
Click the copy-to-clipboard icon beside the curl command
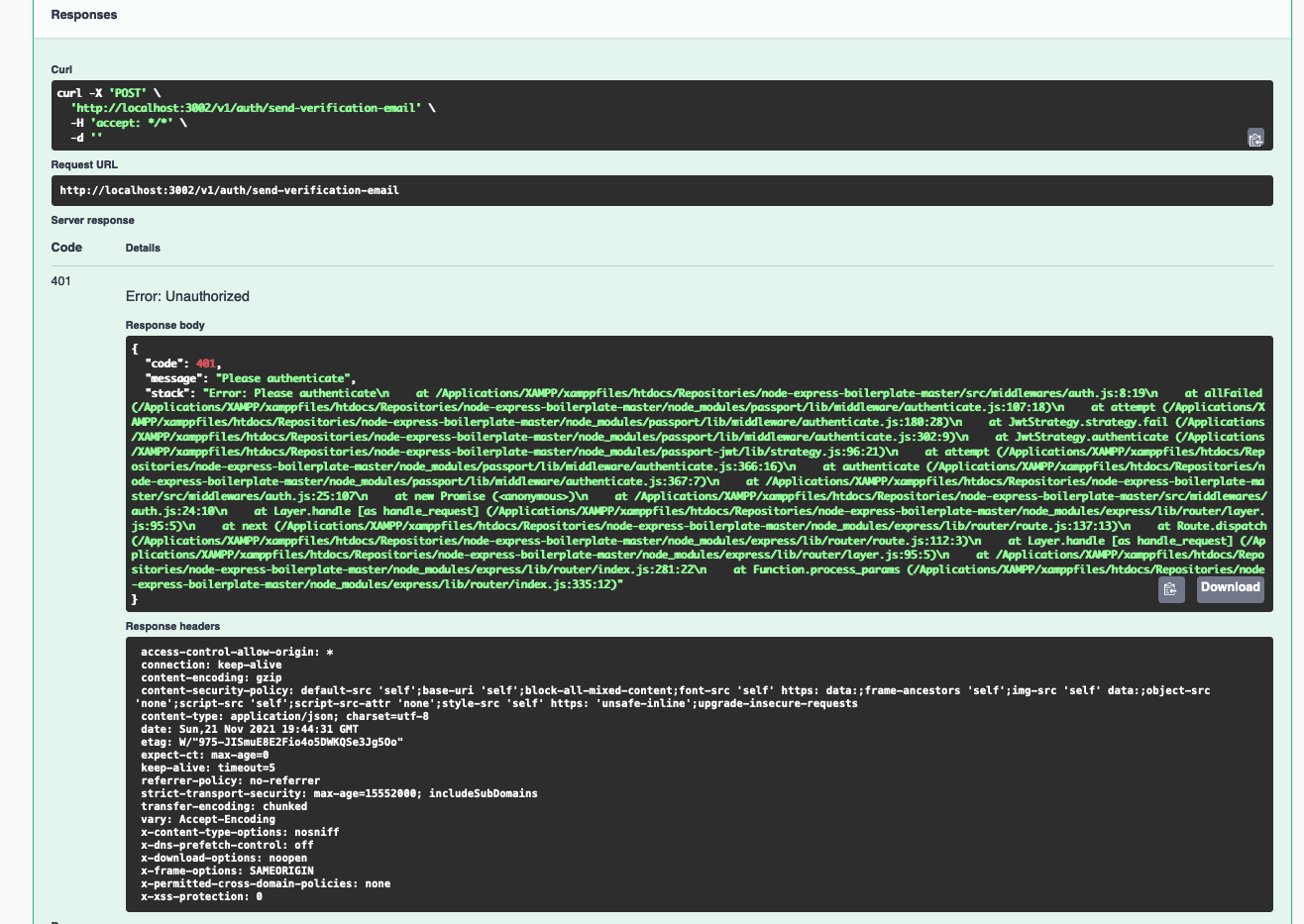click(x=1255, y=139)
